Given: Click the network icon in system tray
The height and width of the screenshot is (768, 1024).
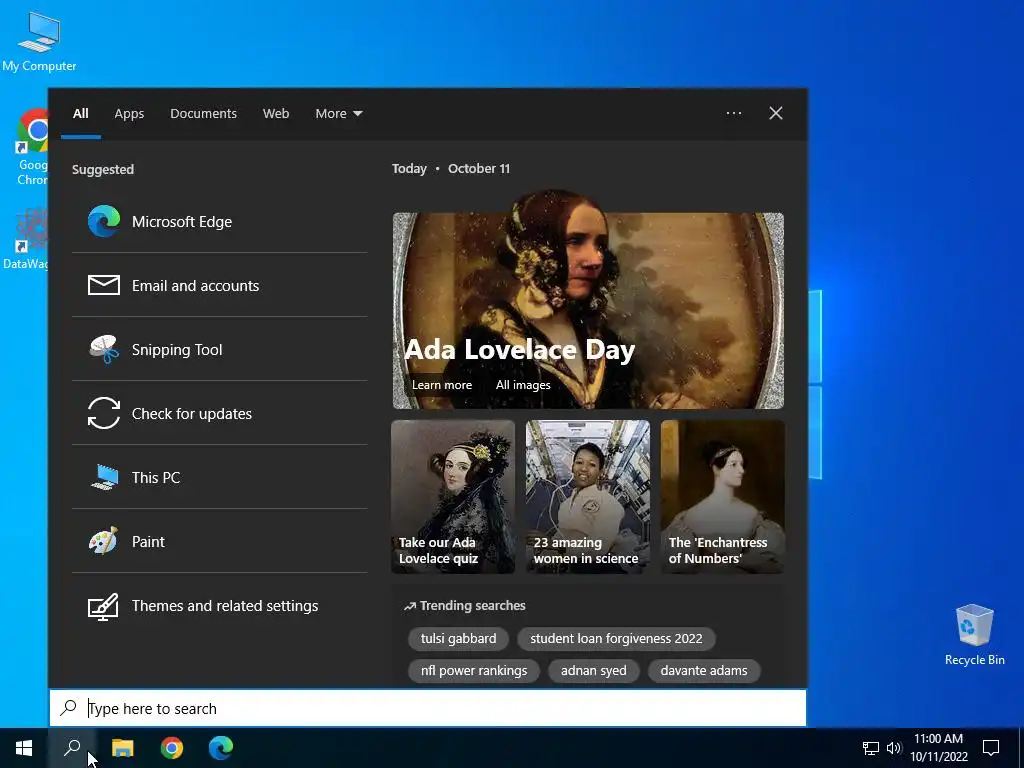Looking at the screenshot, I should click(x=871, y=748).
